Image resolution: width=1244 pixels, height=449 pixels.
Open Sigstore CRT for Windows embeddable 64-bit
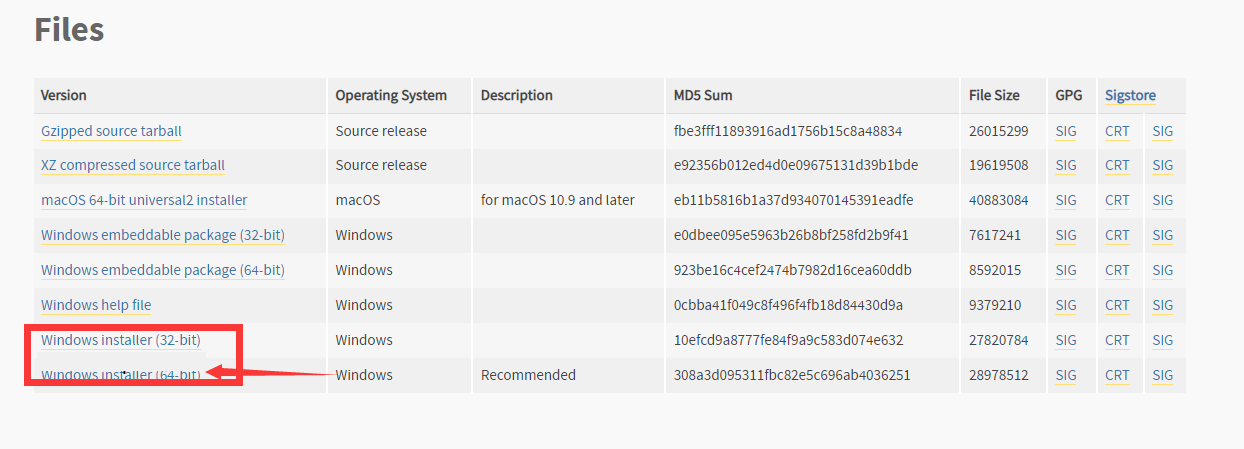(1117, 270)
